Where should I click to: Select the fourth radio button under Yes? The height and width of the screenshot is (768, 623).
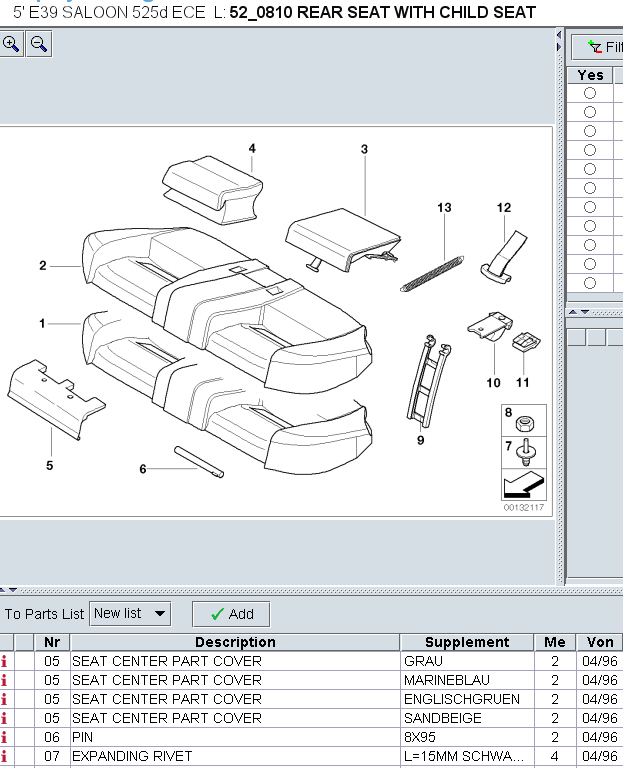tap(590, 150)
